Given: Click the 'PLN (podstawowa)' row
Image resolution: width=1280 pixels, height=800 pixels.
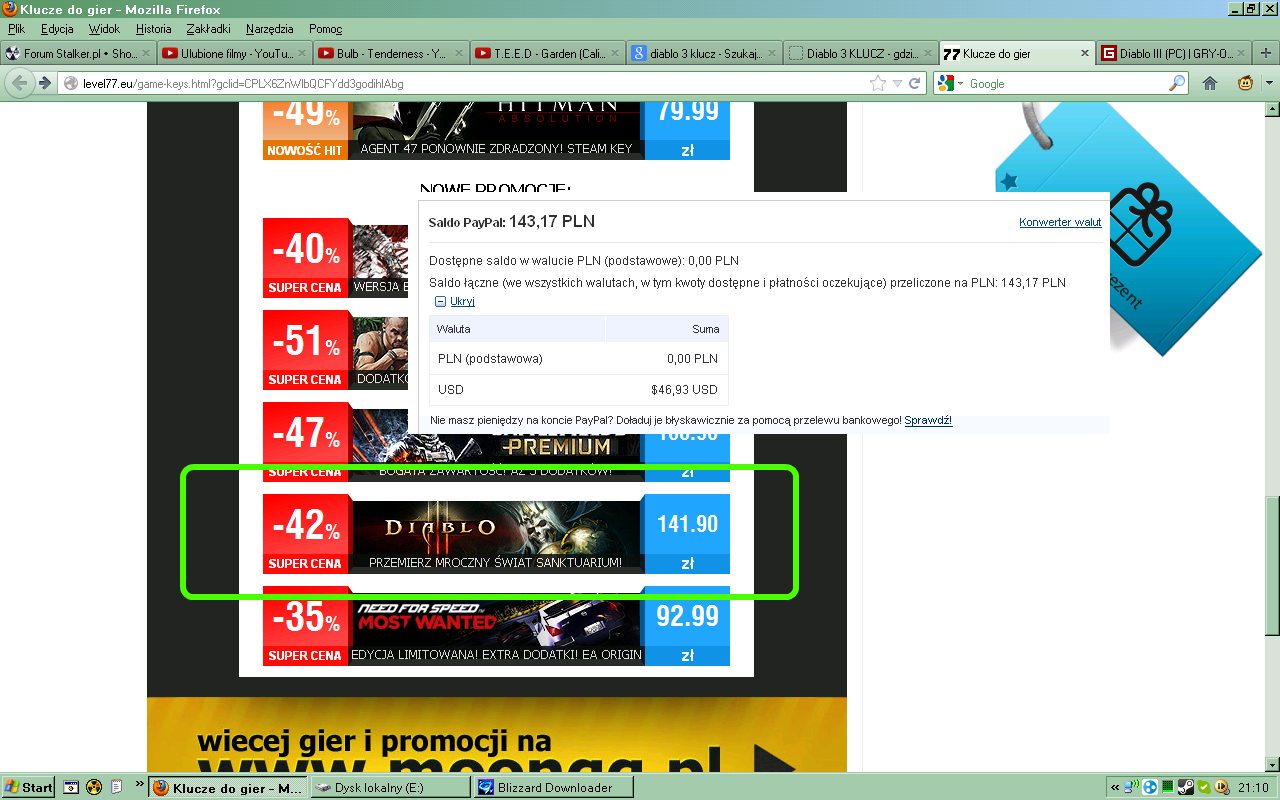Looking at the screenshot, I should coord(579,358).
